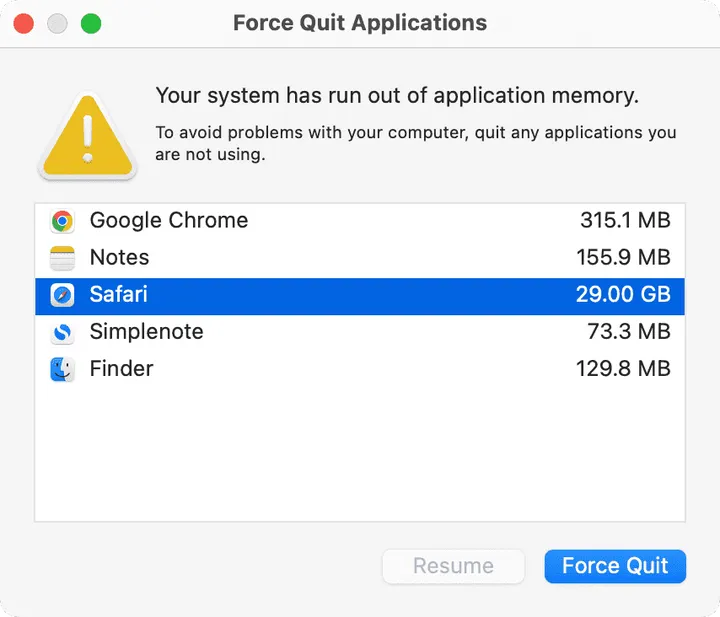Screen dimensions: 720x617
Task: Pick Simplenote from the application list
Action: click(x=146, y=332)
